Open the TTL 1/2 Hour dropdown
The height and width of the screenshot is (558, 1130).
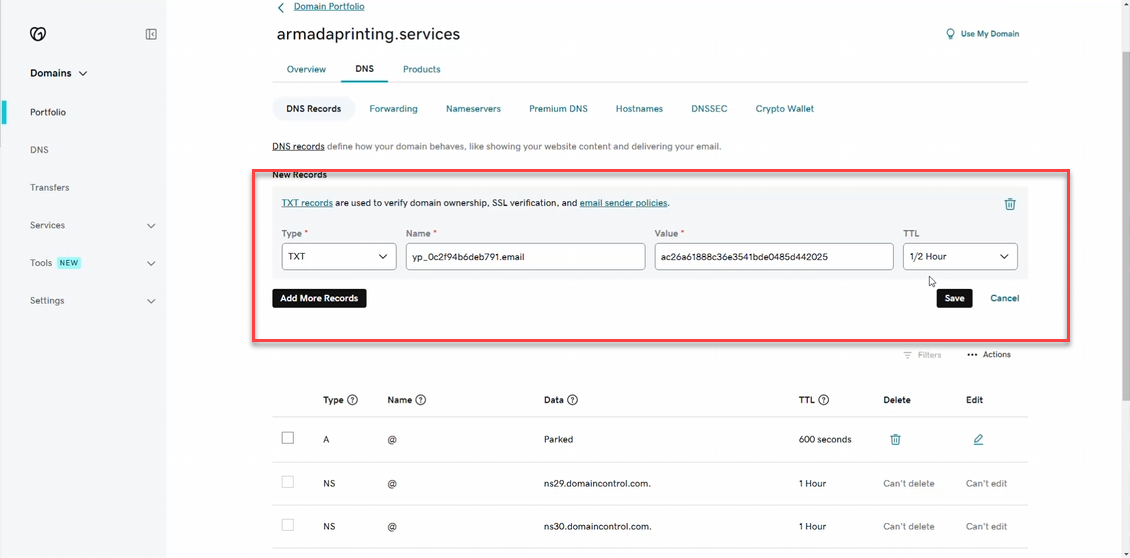coord(960,257)
